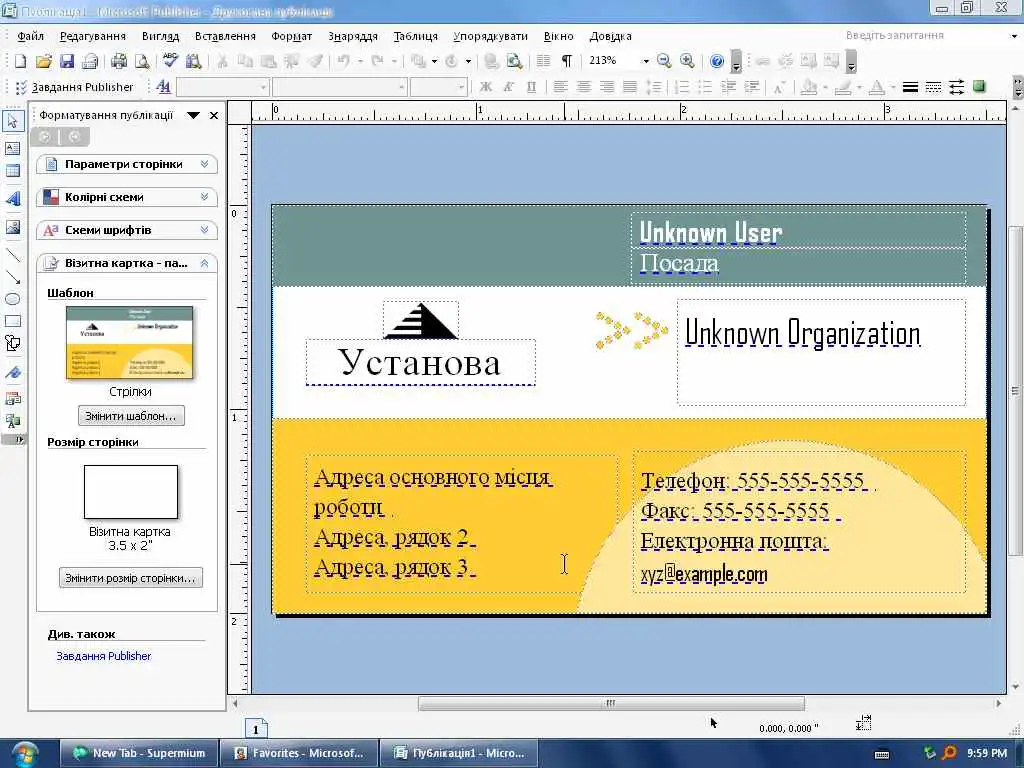Toggle special characters pilcrow icon
This screenshot has height=768, width=1024.
567,61
